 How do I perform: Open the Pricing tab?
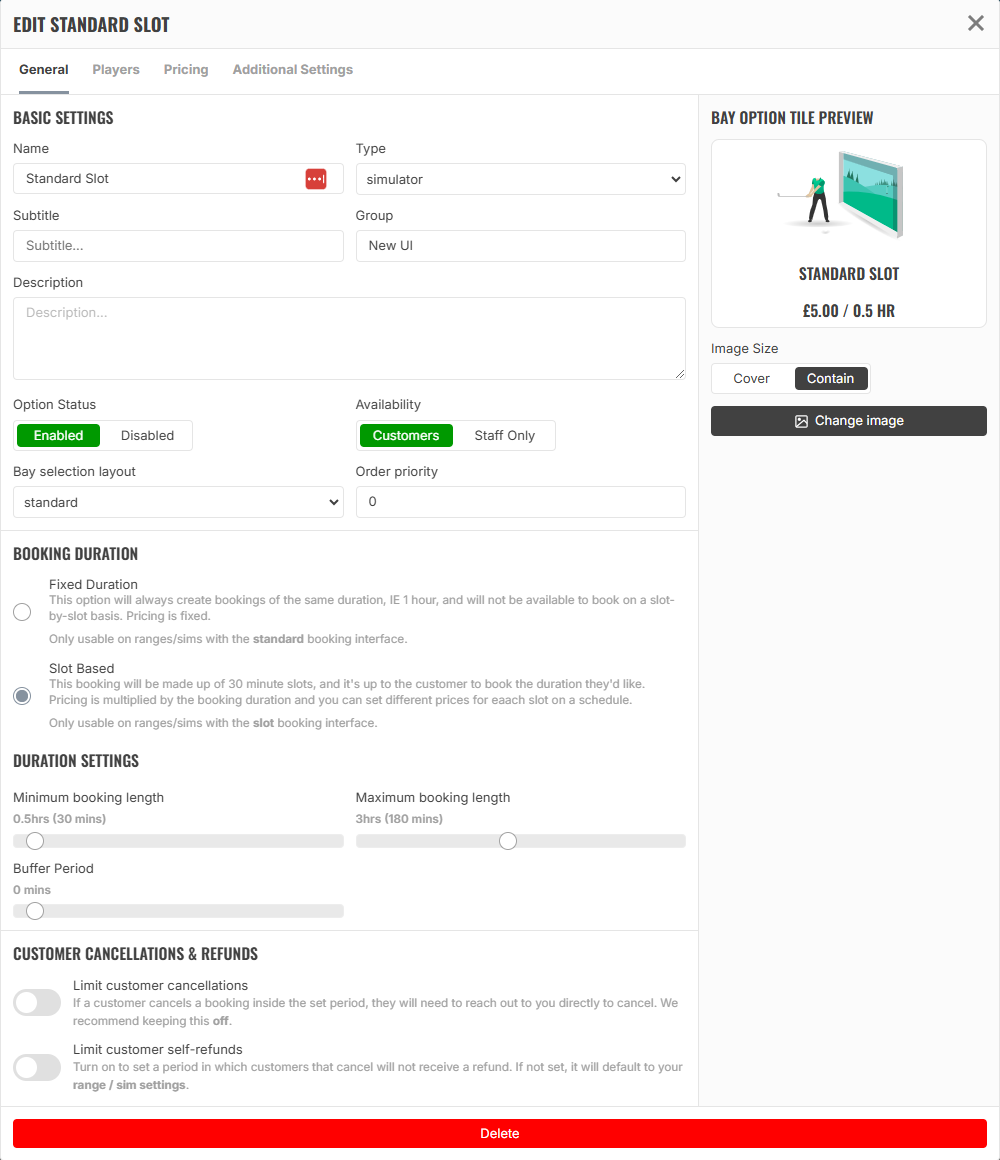click(x=186, y=70)
